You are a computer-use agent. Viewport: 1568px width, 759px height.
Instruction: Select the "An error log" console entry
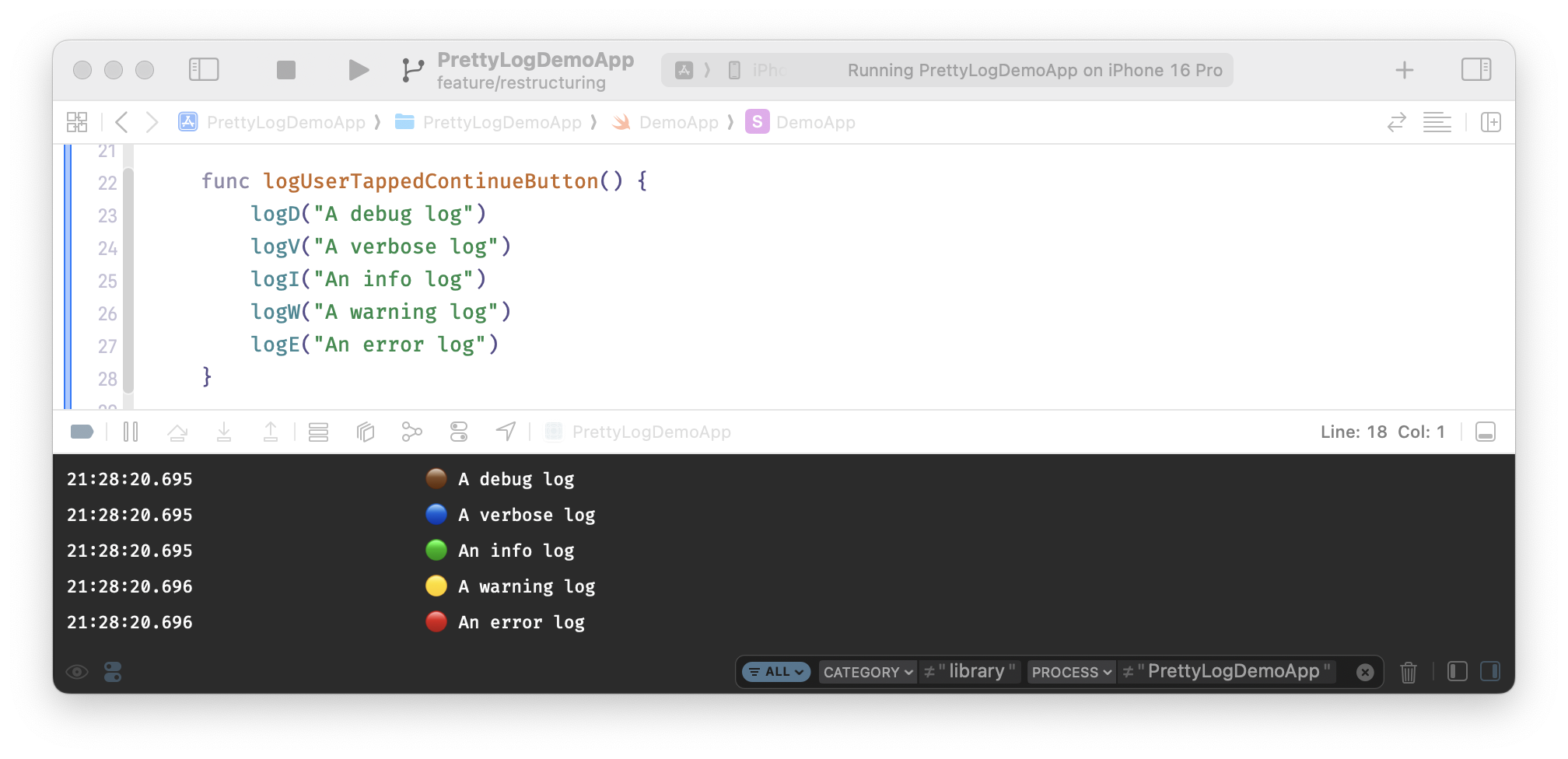pyautogui.click(x=521, y=622)
